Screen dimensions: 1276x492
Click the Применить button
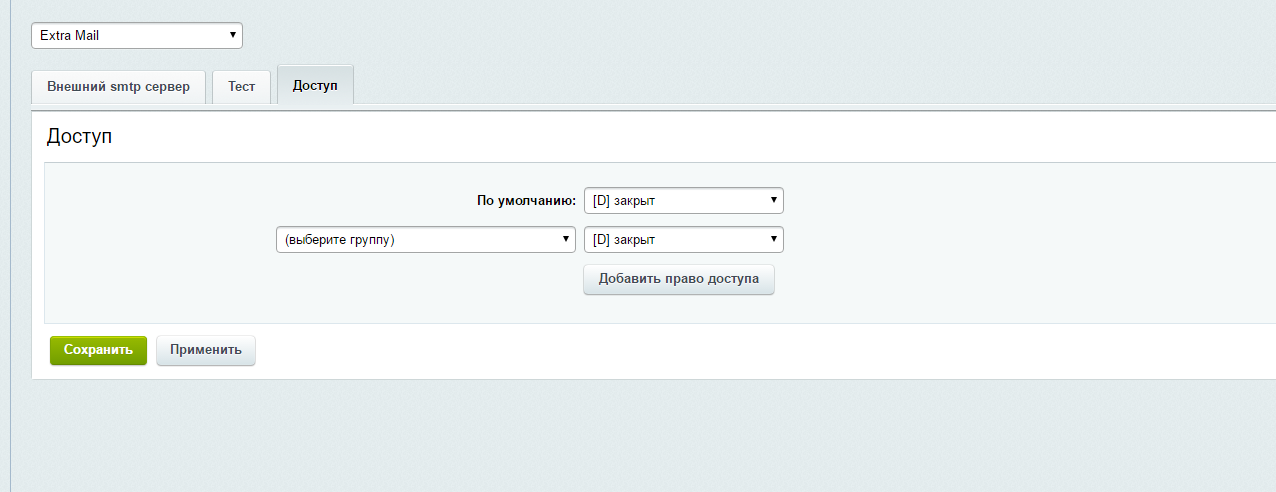pyautogui.click(x=206, y=351)
